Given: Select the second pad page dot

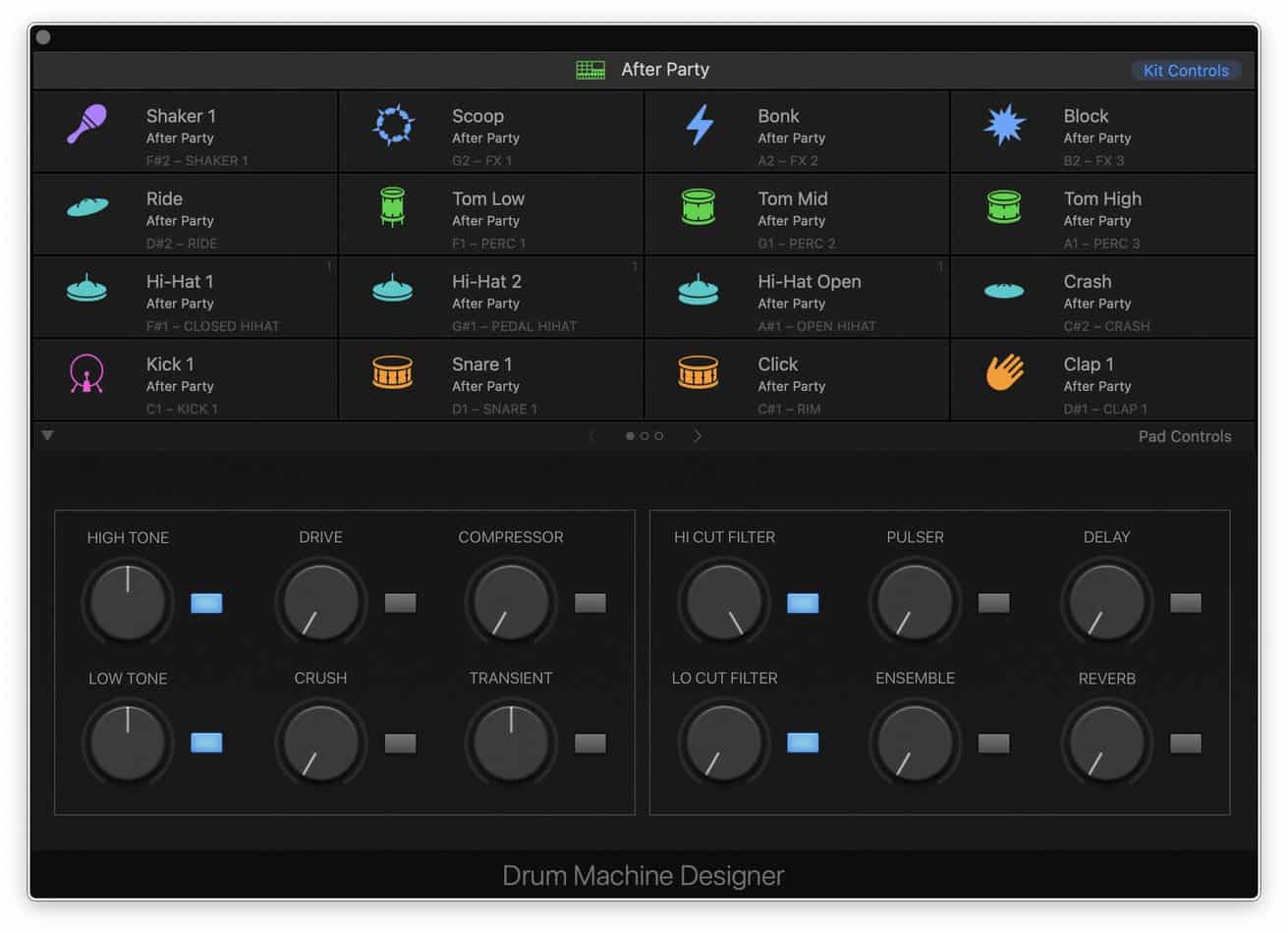Looking at the screenshot, I should tap(644, 436).
